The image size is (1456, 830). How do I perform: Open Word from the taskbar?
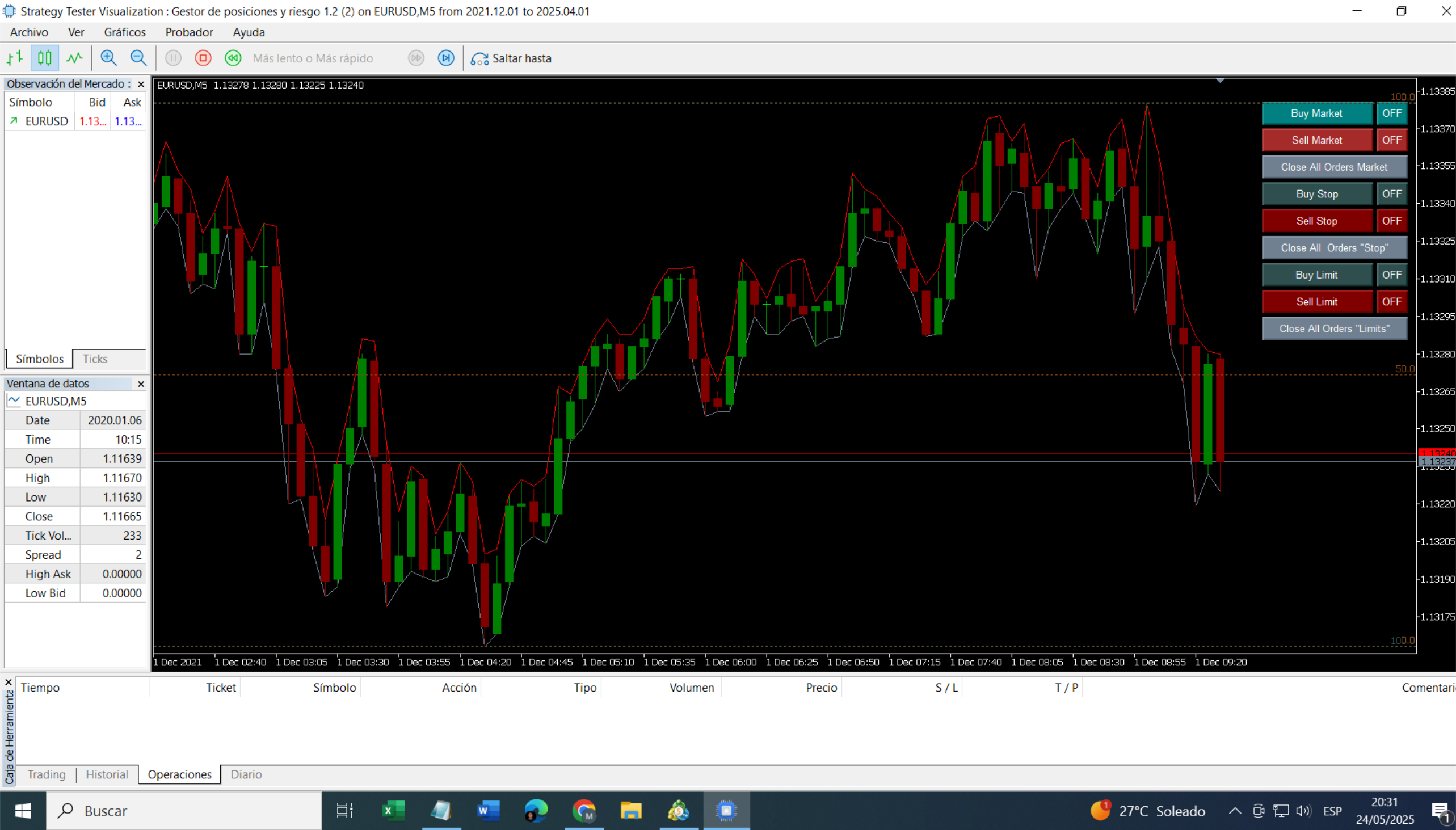point(488,811)
